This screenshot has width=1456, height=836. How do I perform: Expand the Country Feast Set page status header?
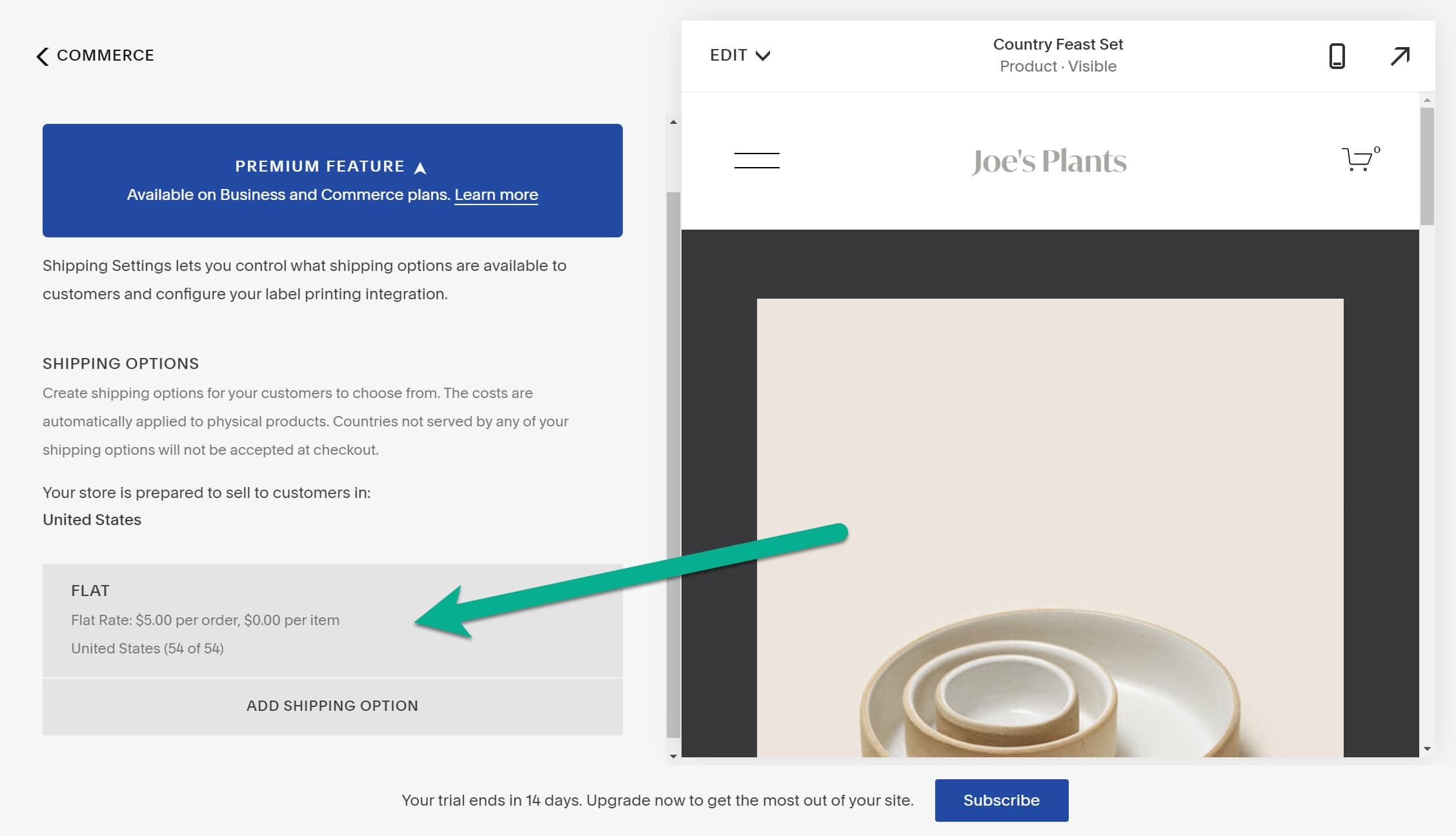tap(1058, 55)
